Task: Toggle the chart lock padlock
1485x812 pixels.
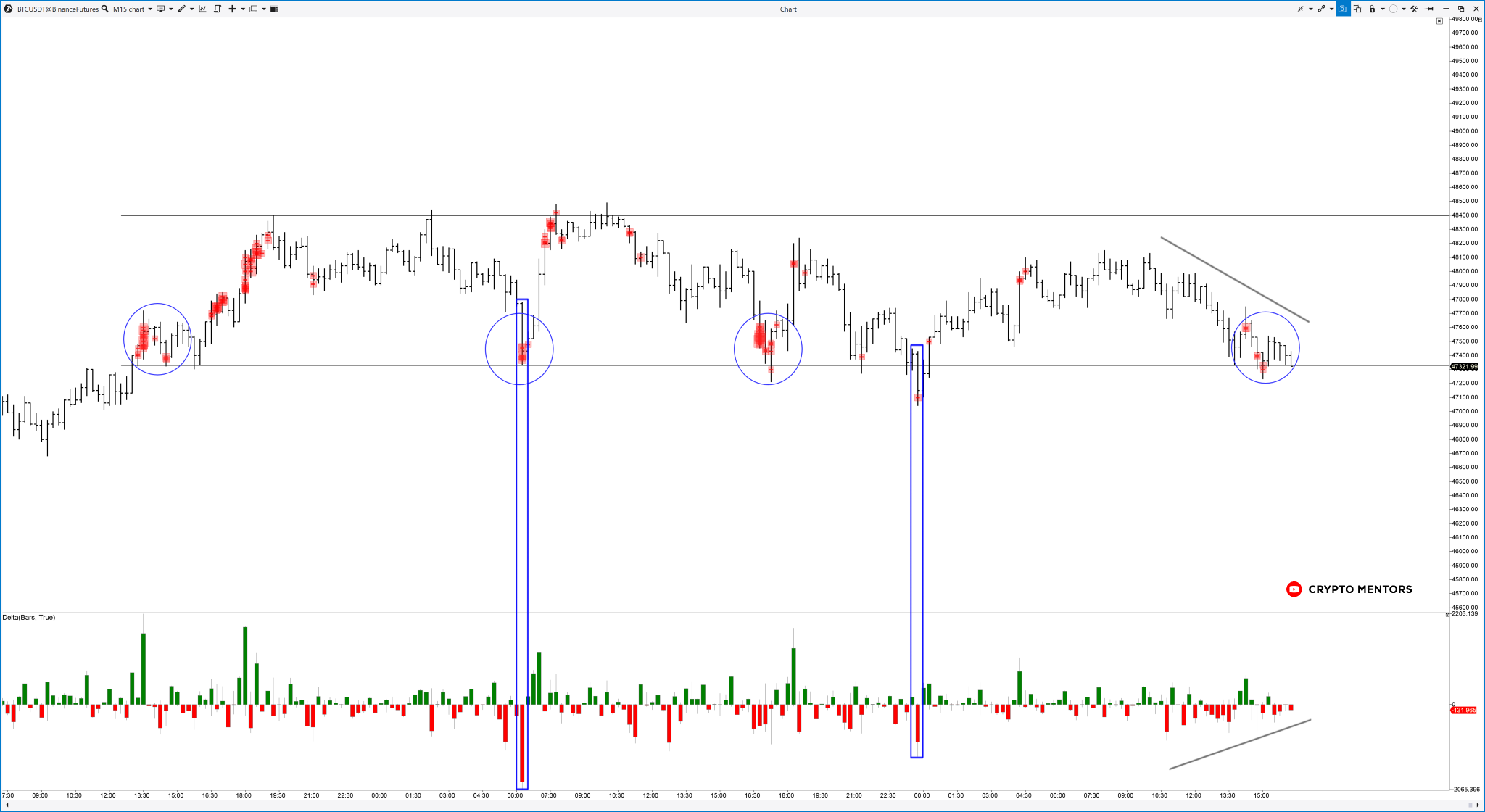Action: [1372, 9]
